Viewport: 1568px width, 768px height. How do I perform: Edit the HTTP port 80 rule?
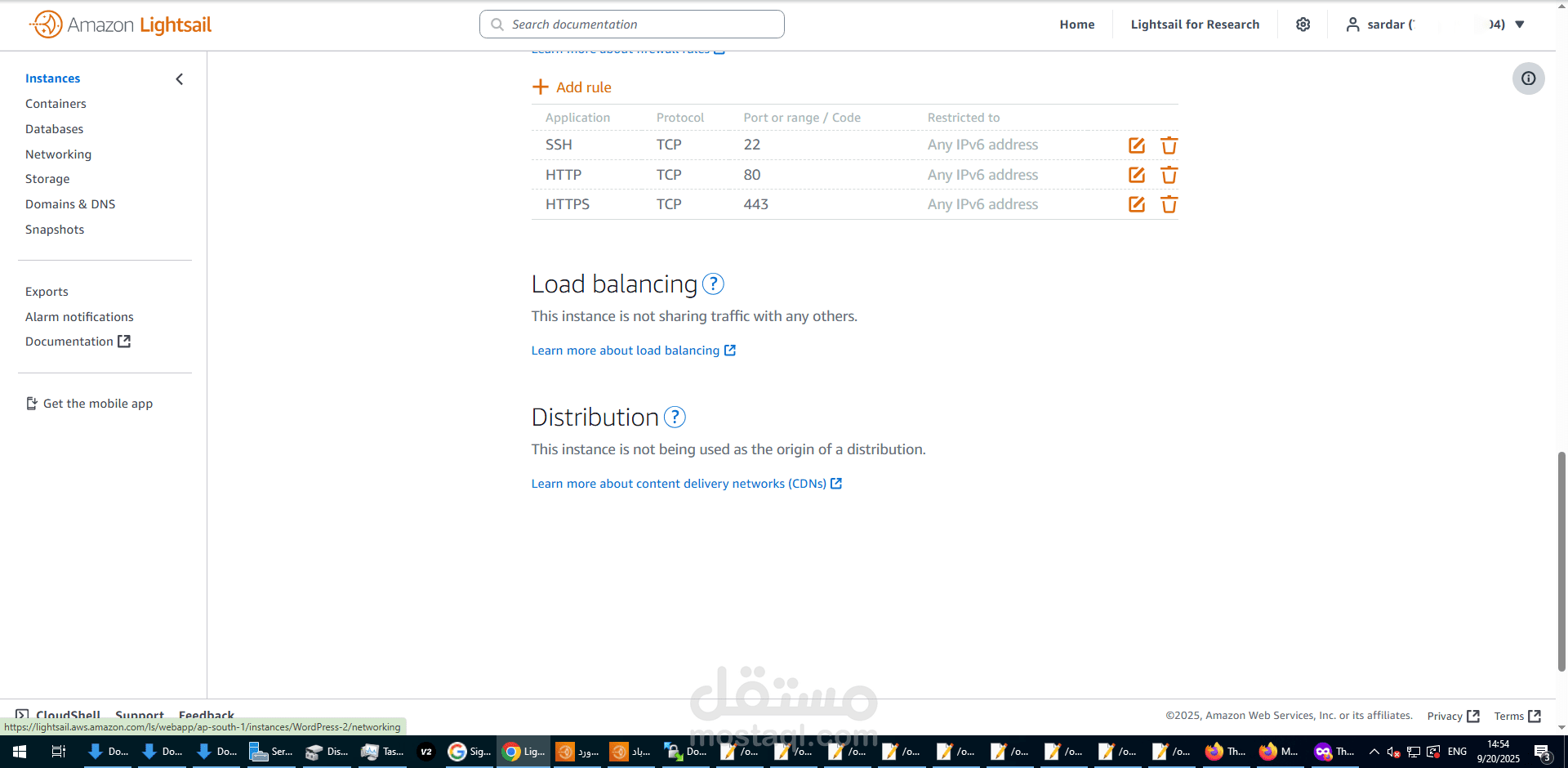[1136, 175]
